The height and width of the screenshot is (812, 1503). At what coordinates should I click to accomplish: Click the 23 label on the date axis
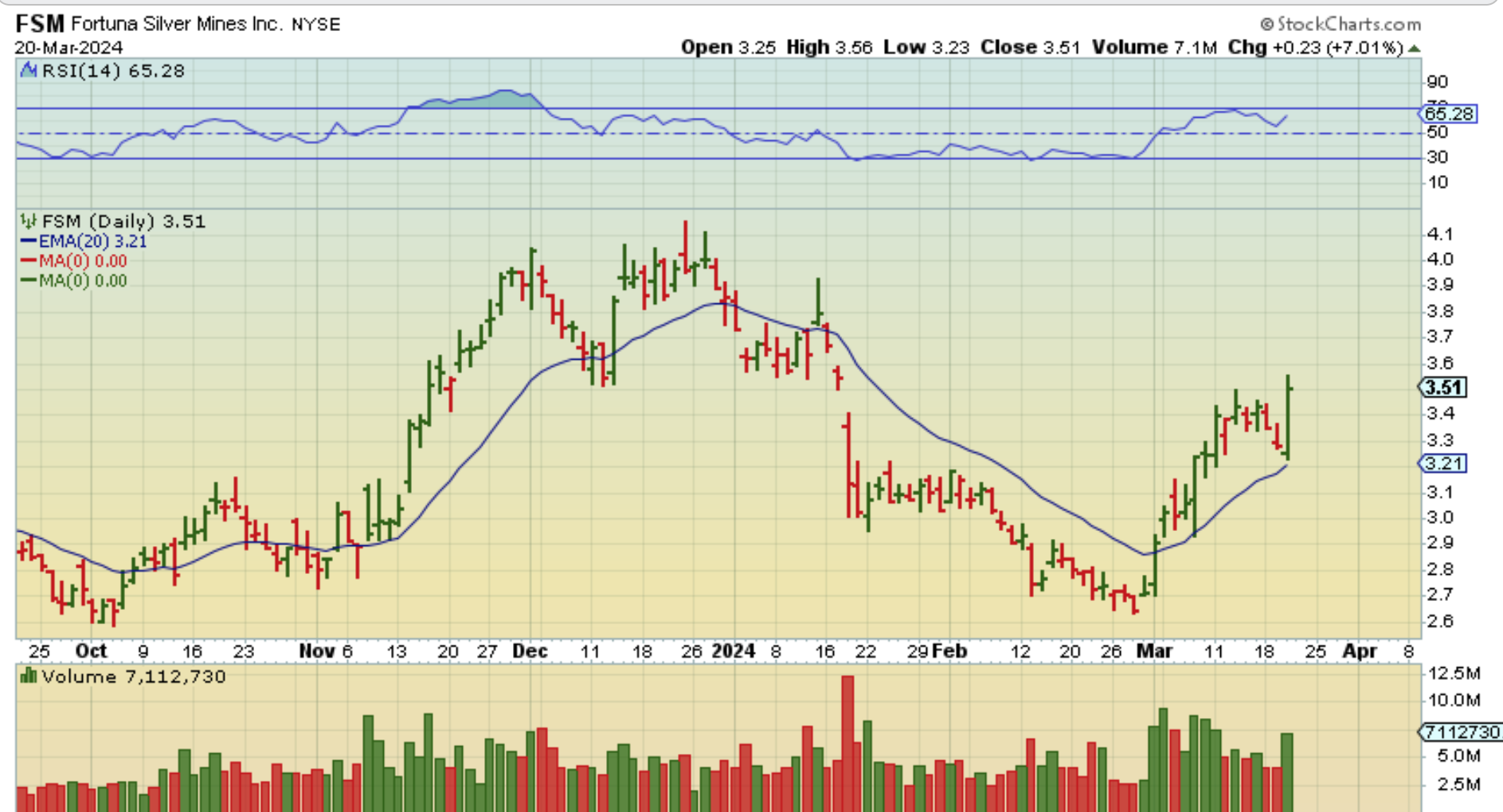click(x=244, y=651)
